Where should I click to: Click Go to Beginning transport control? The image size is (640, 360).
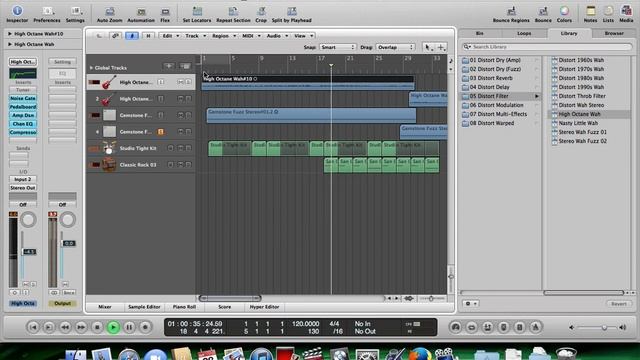[x=33, y=327]
